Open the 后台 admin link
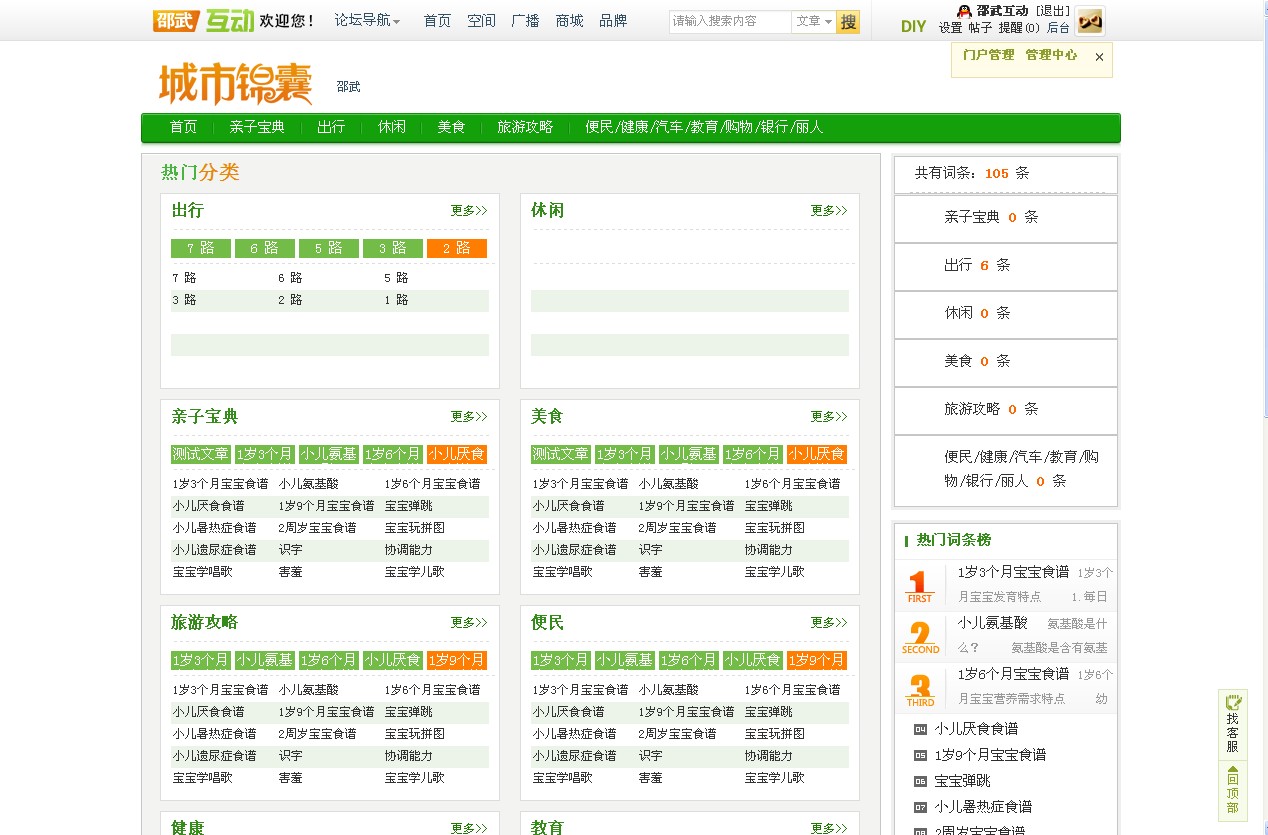The width and height of the screenshot is (1268, 835). pyautogui.click(x=1058, y=28)
